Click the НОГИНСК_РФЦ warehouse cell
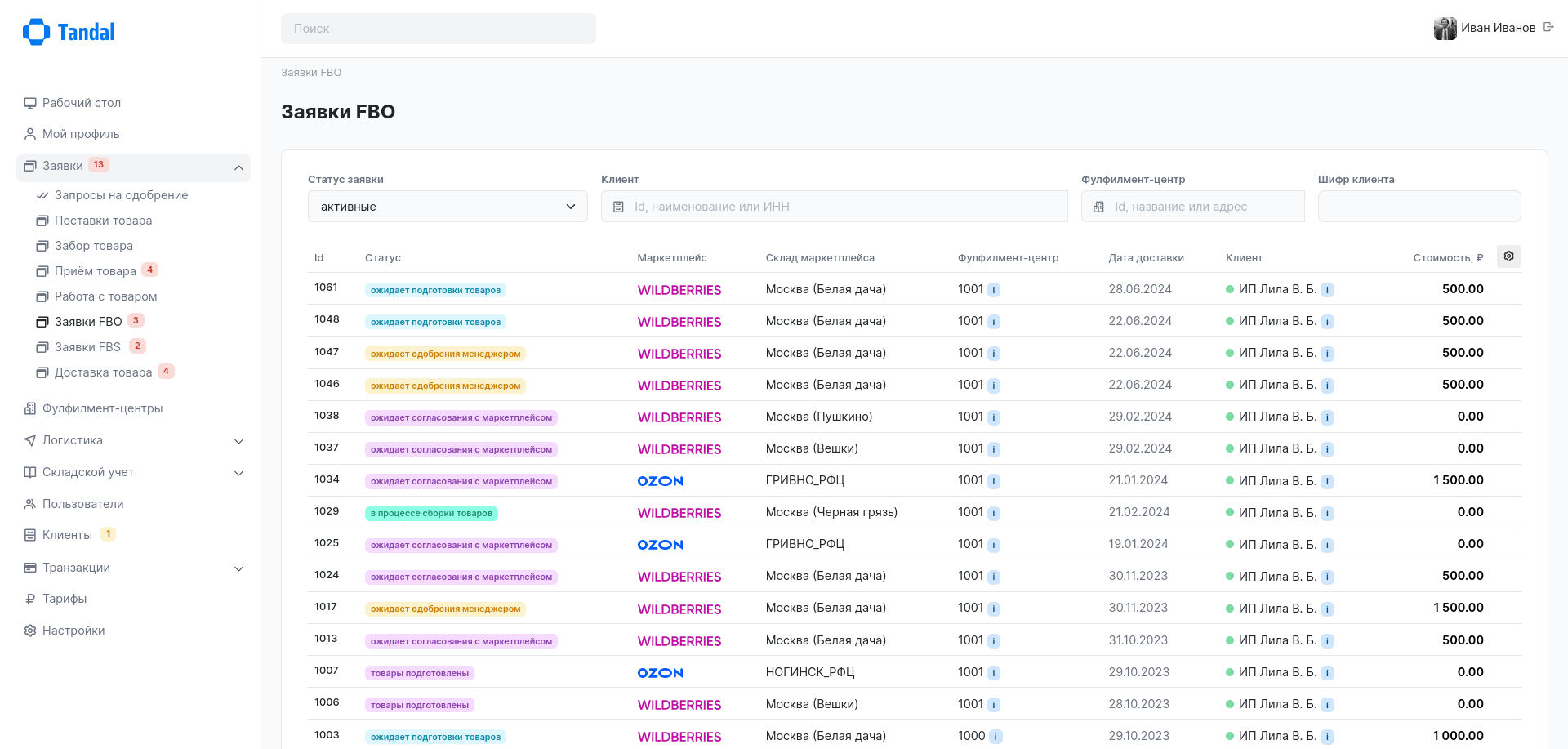 810,672
